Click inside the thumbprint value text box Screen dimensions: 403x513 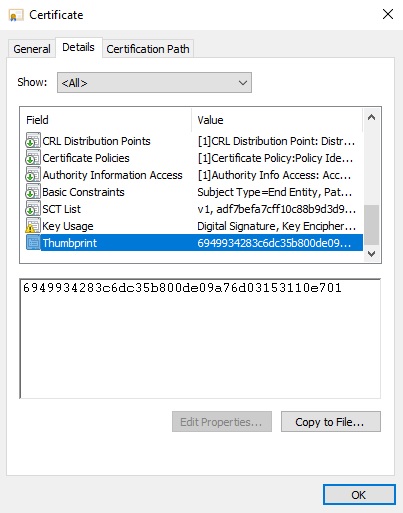(x=200, y=338)
